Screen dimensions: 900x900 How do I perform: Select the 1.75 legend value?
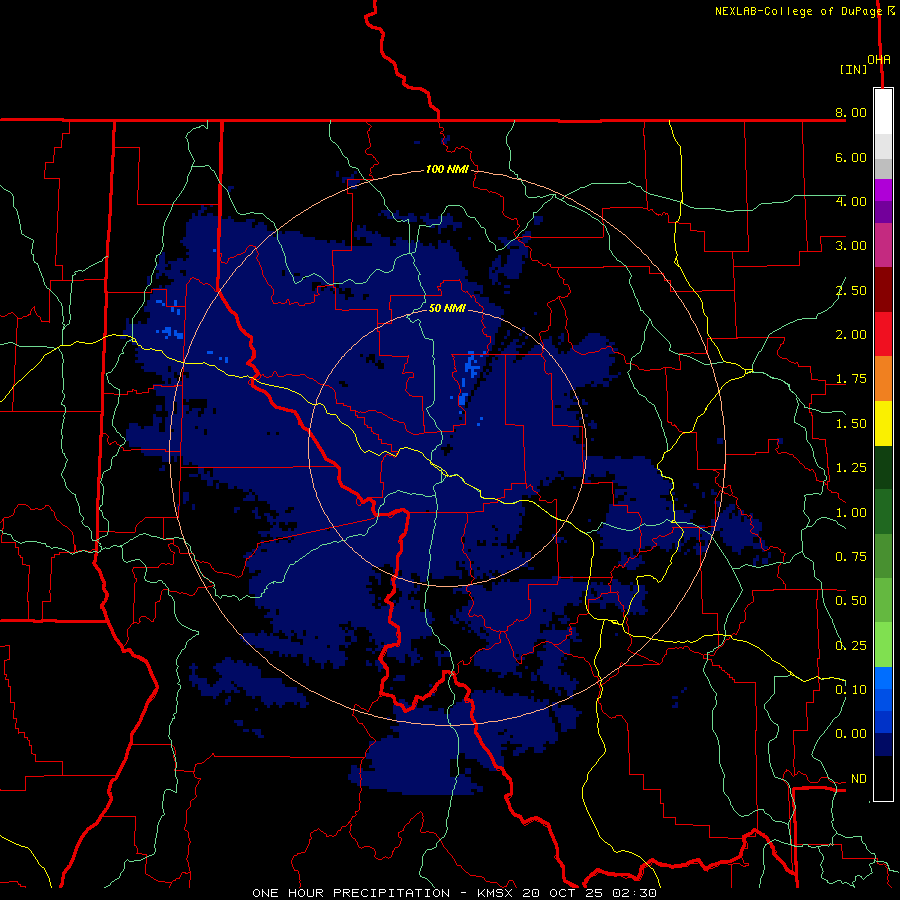(x=851, y=379)
